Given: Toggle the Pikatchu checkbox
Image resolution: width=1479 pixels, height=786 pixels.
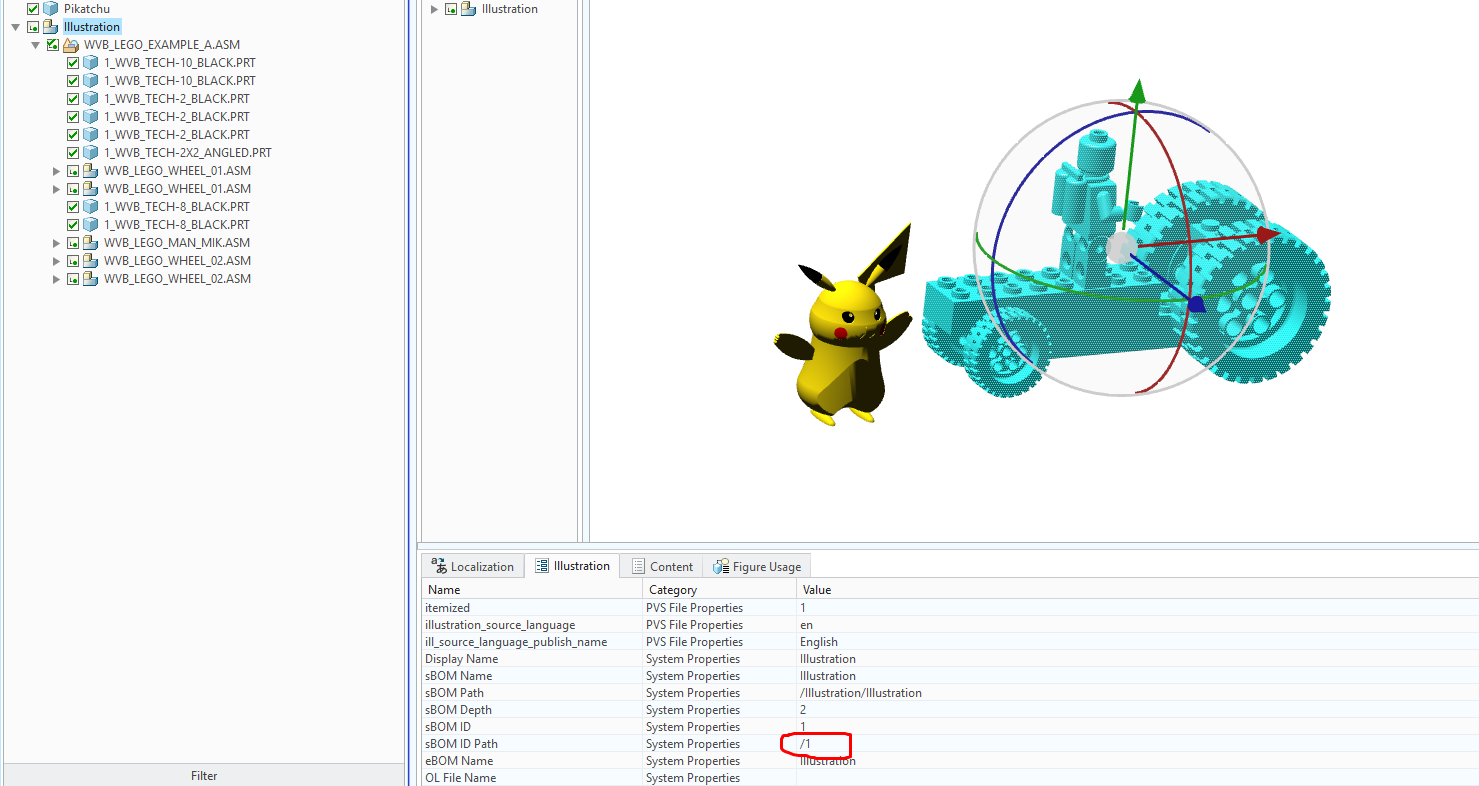Looking at the screenshot, I should pos(33,9).
